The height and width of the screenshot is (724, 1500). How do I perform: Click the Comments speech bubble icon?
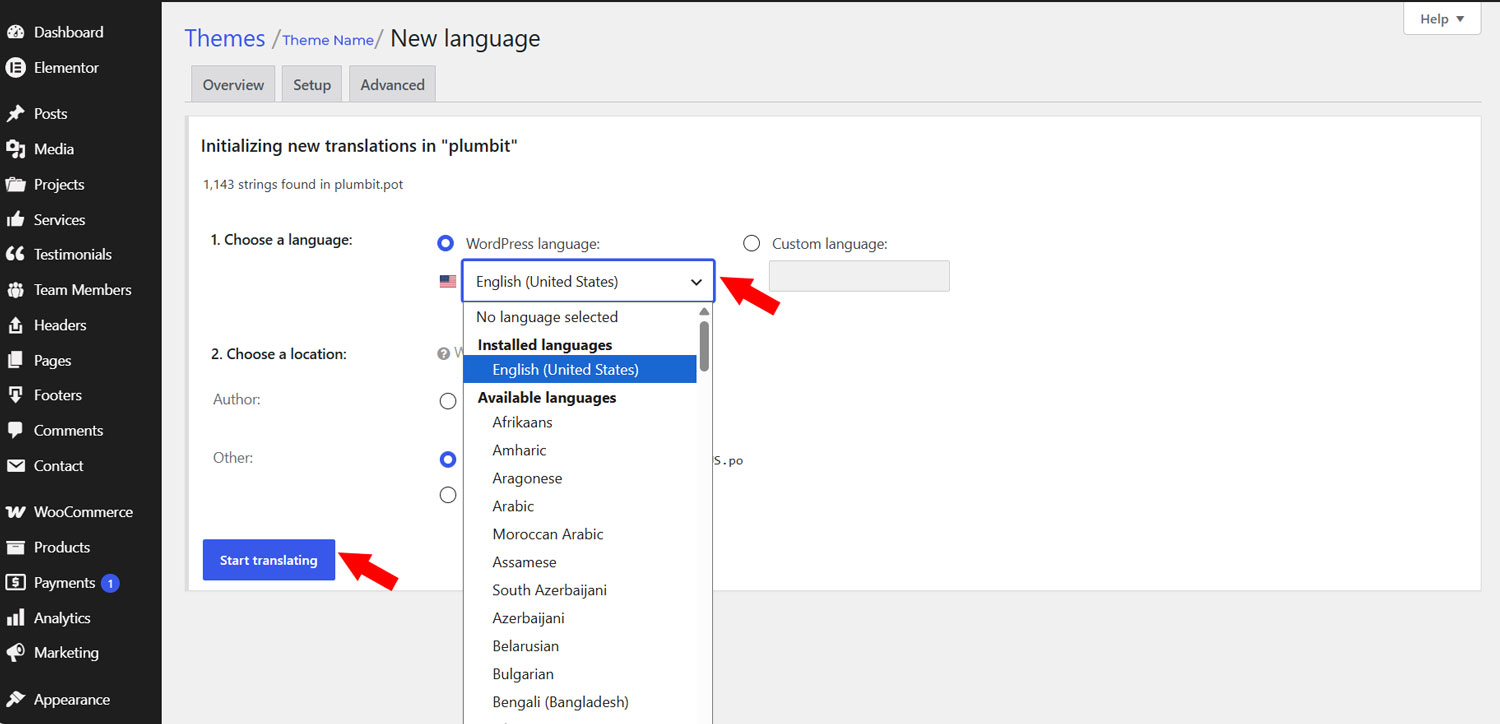click(x=15, y=431)
